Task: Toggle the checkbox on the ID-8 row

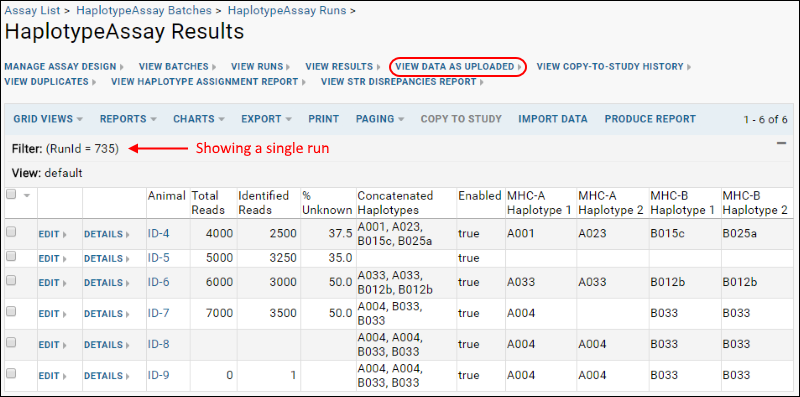Action: click(x=11, y=342)
